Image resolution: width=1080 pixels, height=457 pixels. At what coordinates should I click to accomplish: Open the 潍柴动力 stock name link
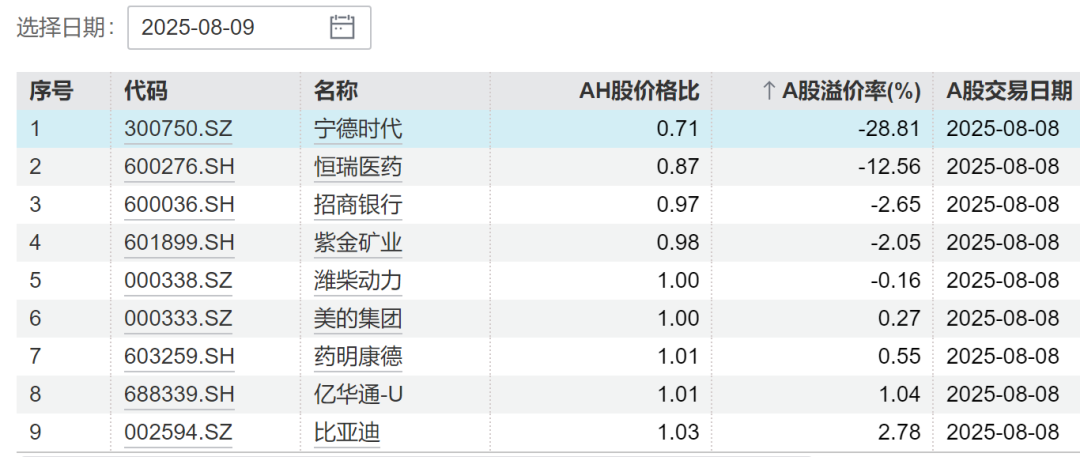[358, 281]
